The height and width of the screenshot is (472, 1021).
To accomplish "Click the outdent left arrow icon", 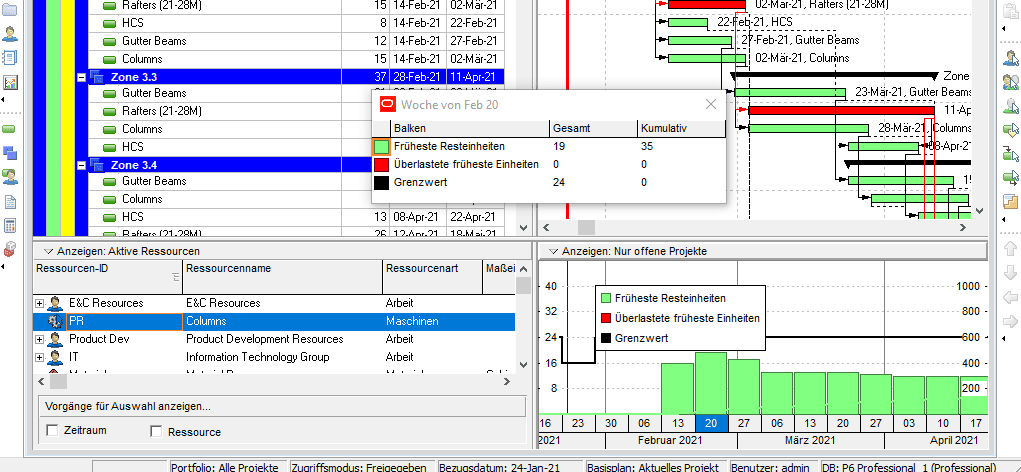I will [1011, 296].
